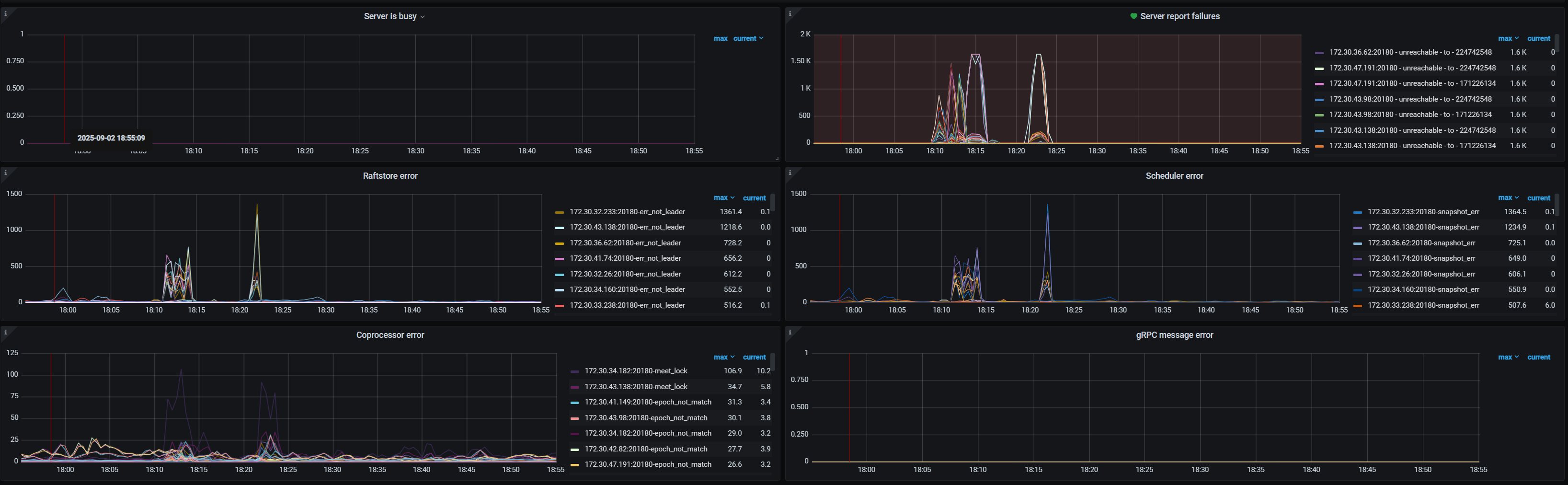Screen dimensions: 1568x485
Task: Click resize handle of Server is busy panel
Action: [777, 159]
